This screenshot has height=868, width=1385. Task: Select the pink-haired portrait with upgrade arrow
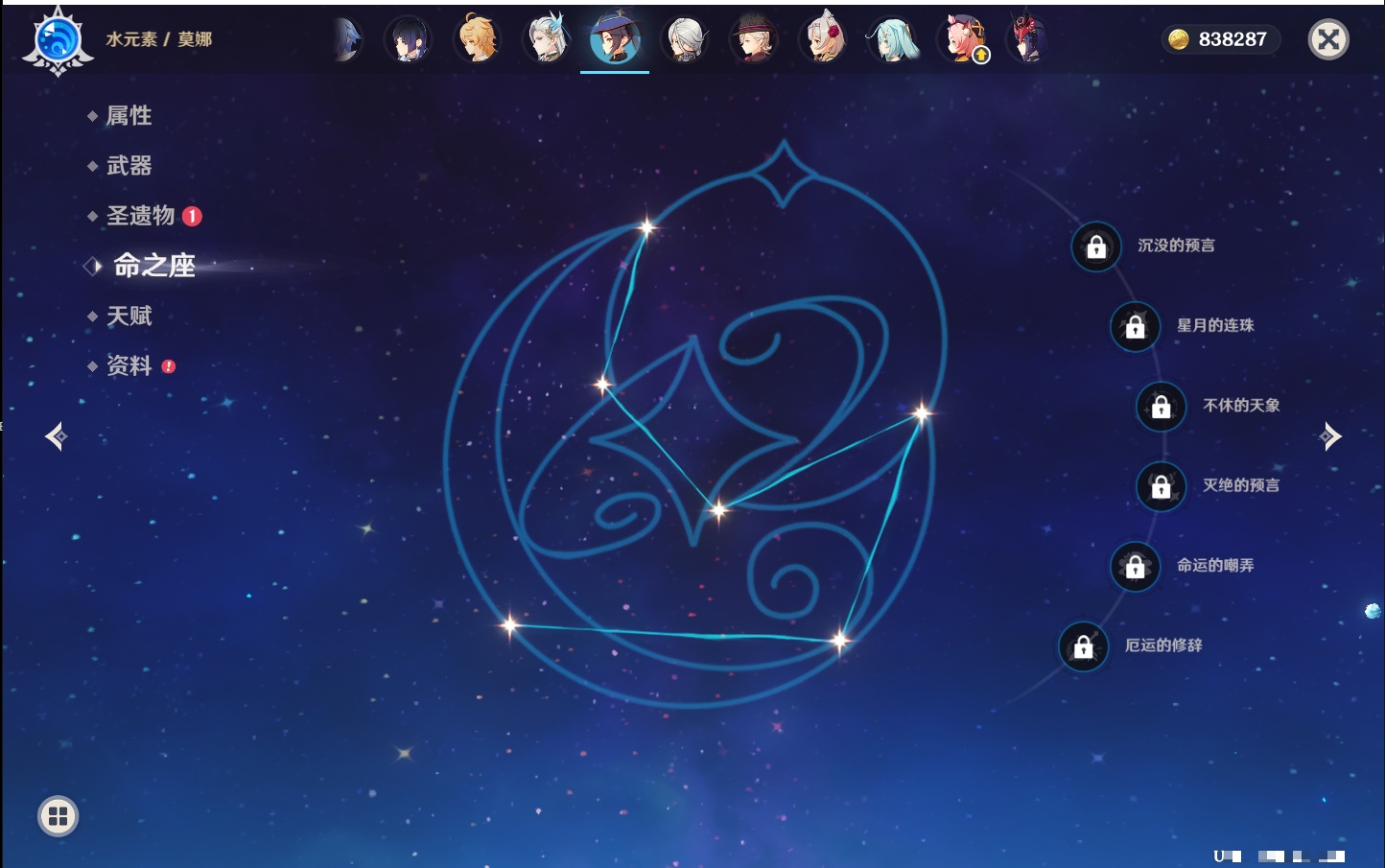pyautogui.click(x=963, y=39)
